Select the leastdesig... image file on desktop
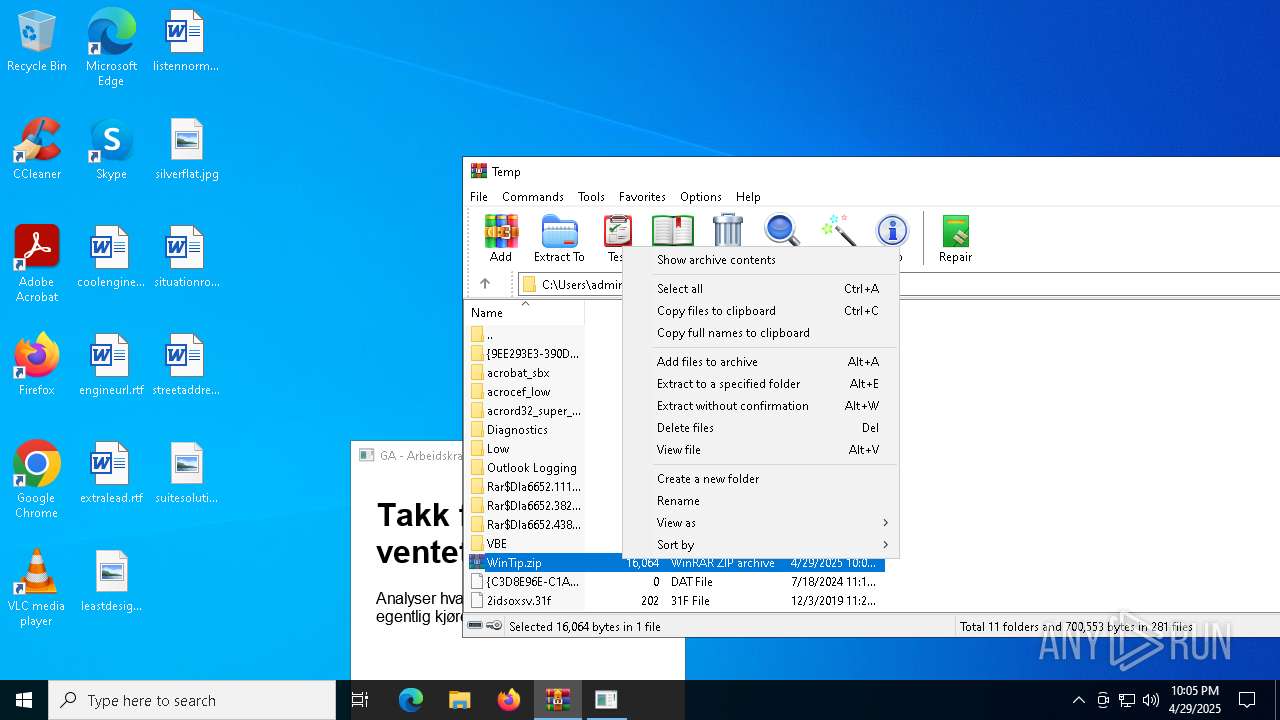1280x720 pixels. coord(111,582)
